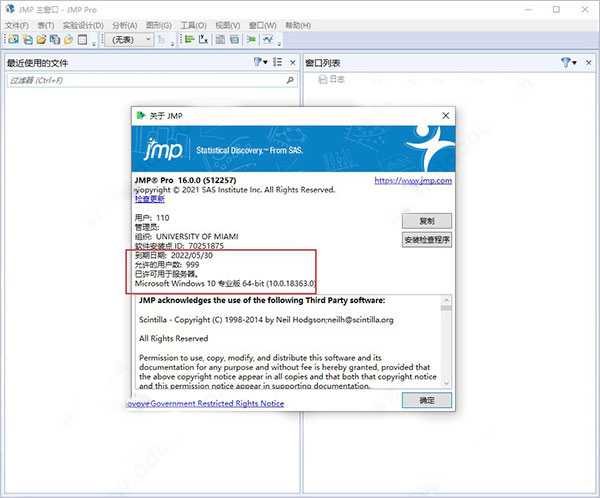This screenshot has height=498, width=600.
Task: Click the JMP Pro 16.0.0 (512257) version text
Action: coord(185,180)
